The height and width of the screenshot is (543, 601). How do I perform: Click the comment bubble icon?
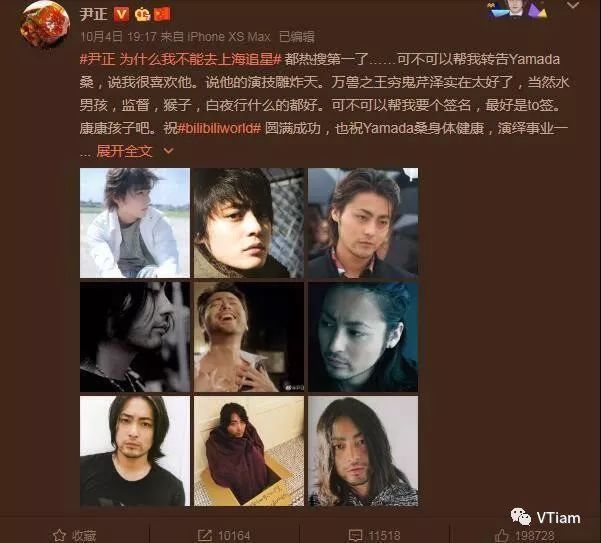355,535
